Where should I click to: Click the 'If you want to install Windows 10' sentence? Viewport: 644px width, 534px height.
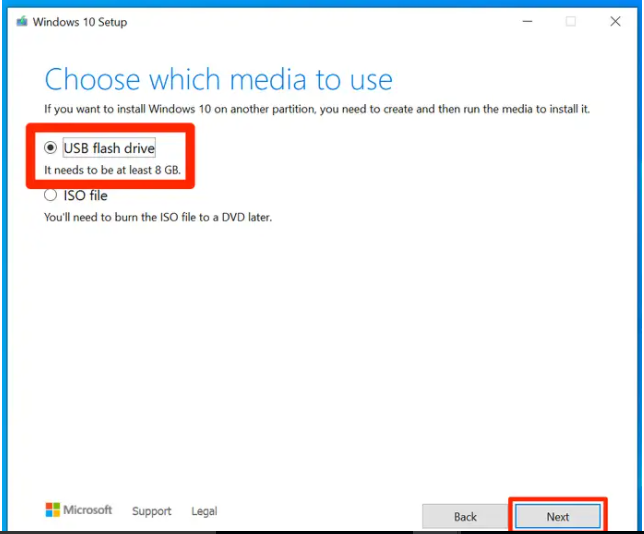click(317, 109)
